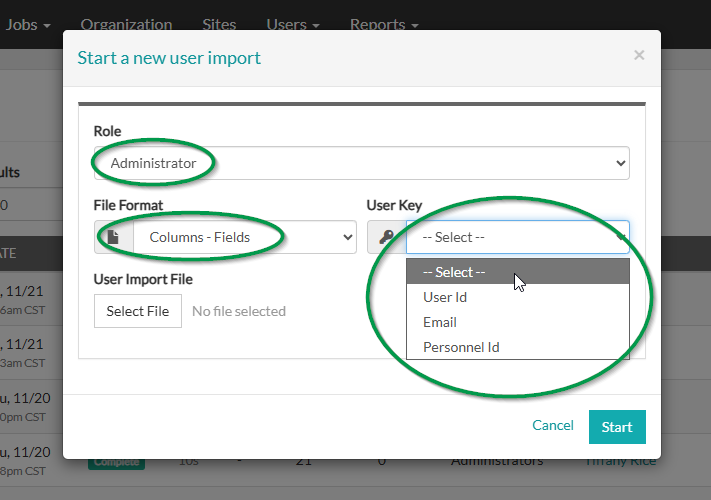Click the Select File button
The image size is (711, 500).
pos(138,311)
